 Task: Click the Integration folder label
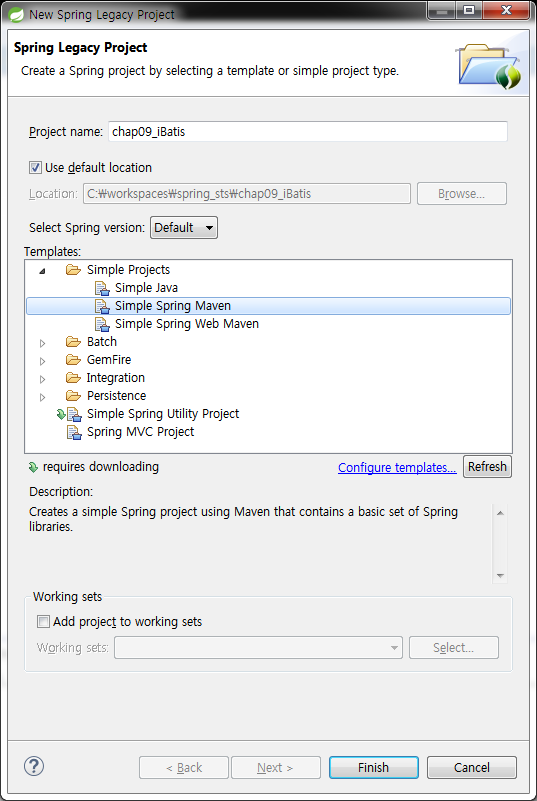(x=115, y=378)
